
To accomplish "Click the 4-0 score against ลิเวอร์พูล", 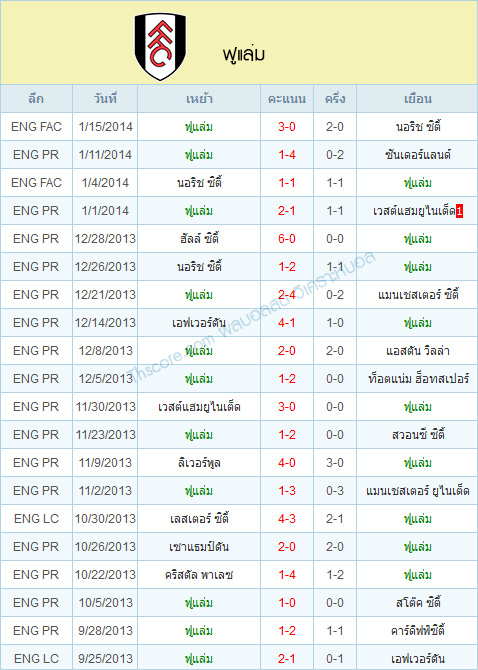I will click(287, 463).
